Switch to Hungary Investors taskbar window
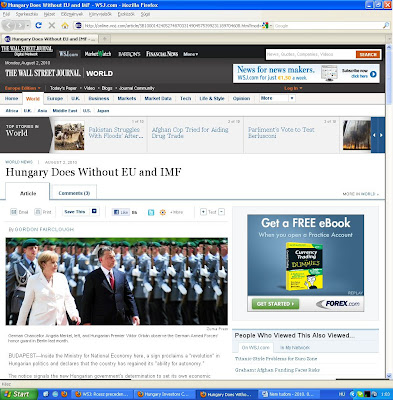The image size is (393, 400). pyautogui.click(x=163, y=394)
